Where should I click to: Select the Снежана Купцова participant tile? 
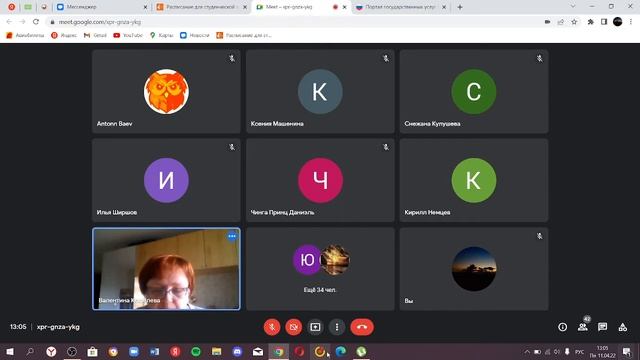pos(474,91)
